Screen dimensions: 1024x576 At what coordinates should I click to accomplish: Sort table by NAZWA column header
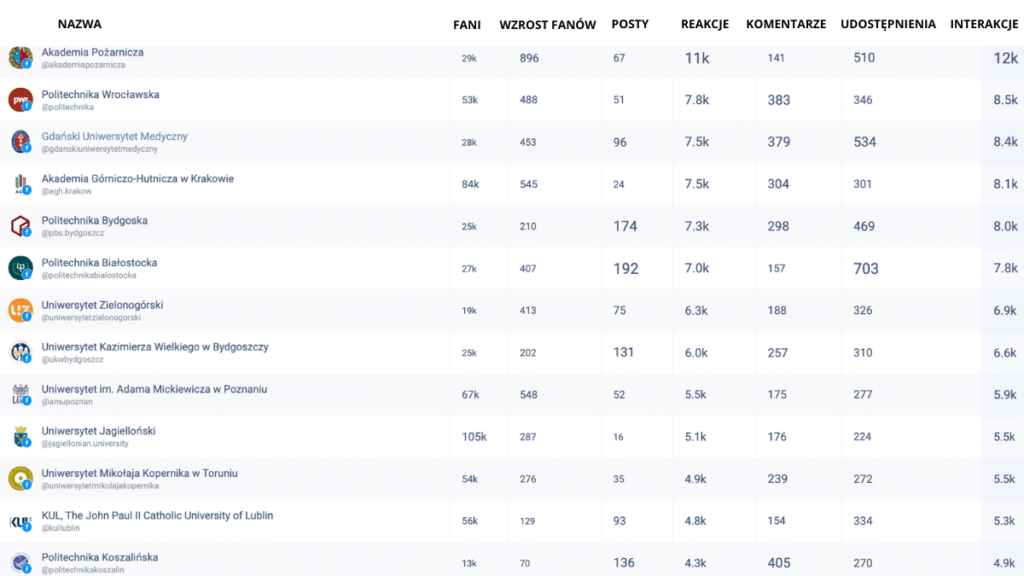tap(80, 24)
